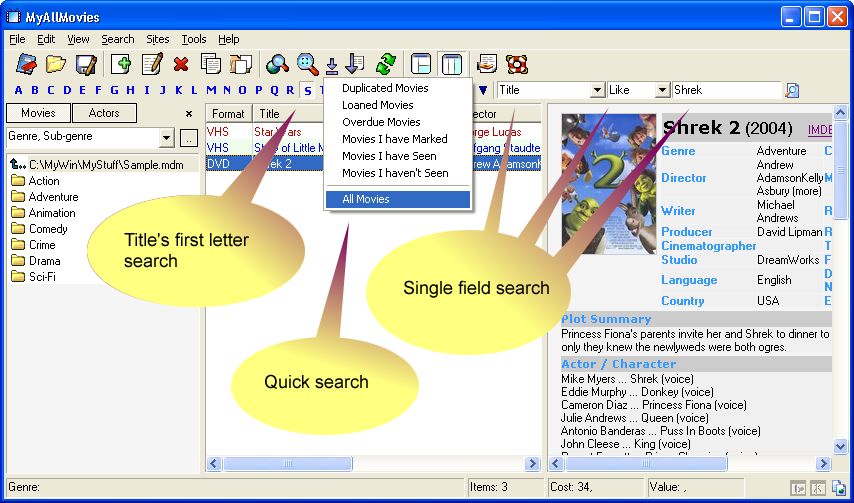Filter titles by letter M
Viewport: 854px width, 503px height.
point(211,90)
